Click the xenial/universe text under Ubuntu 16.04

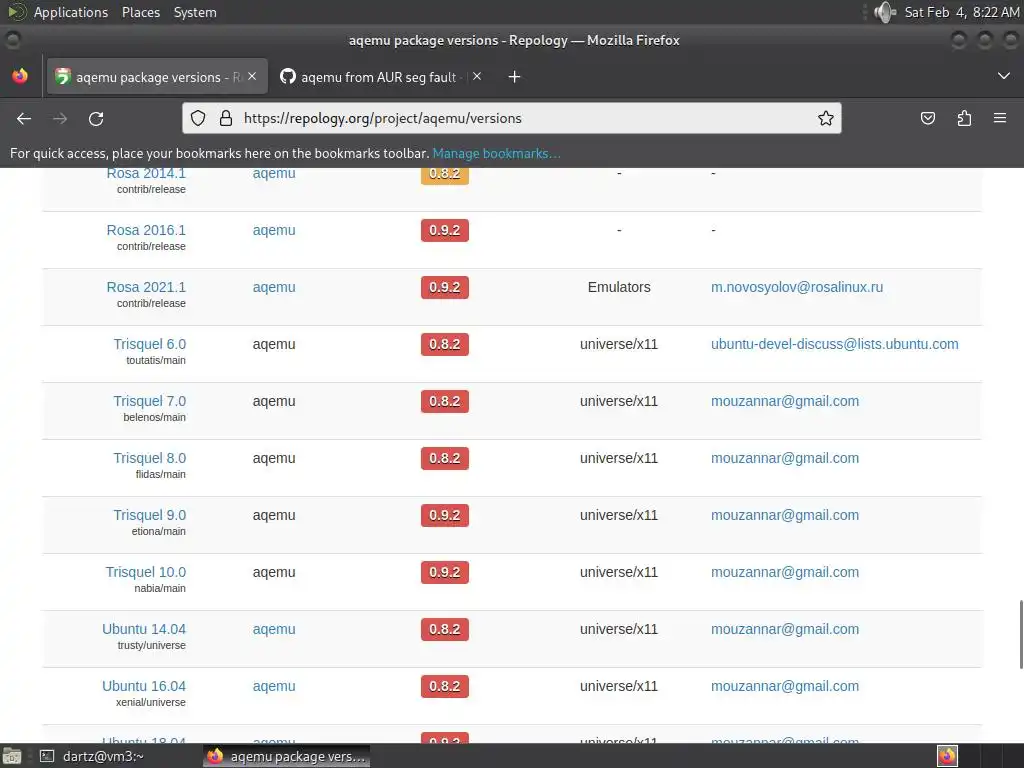pos(151,703)
